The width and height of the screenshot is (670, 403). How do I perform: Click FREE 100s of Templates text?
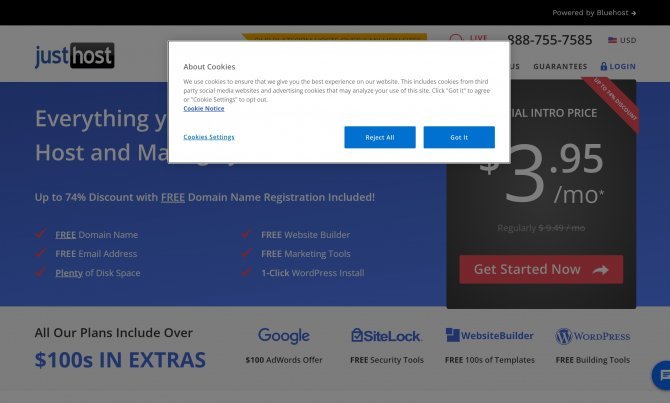pyautogui.click(x=490, y=360)
